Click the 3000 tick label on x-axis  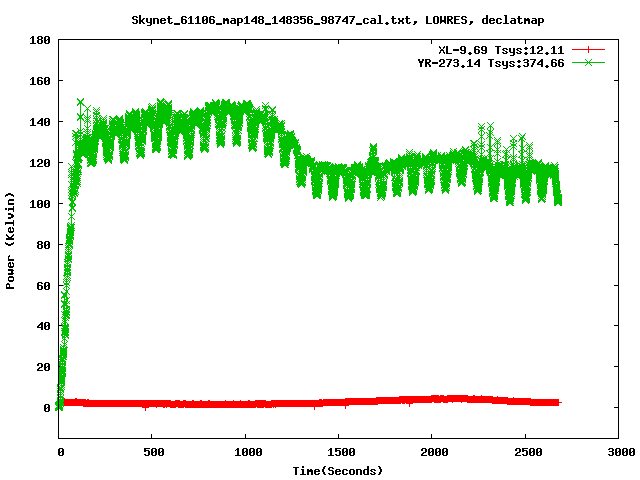617,452
